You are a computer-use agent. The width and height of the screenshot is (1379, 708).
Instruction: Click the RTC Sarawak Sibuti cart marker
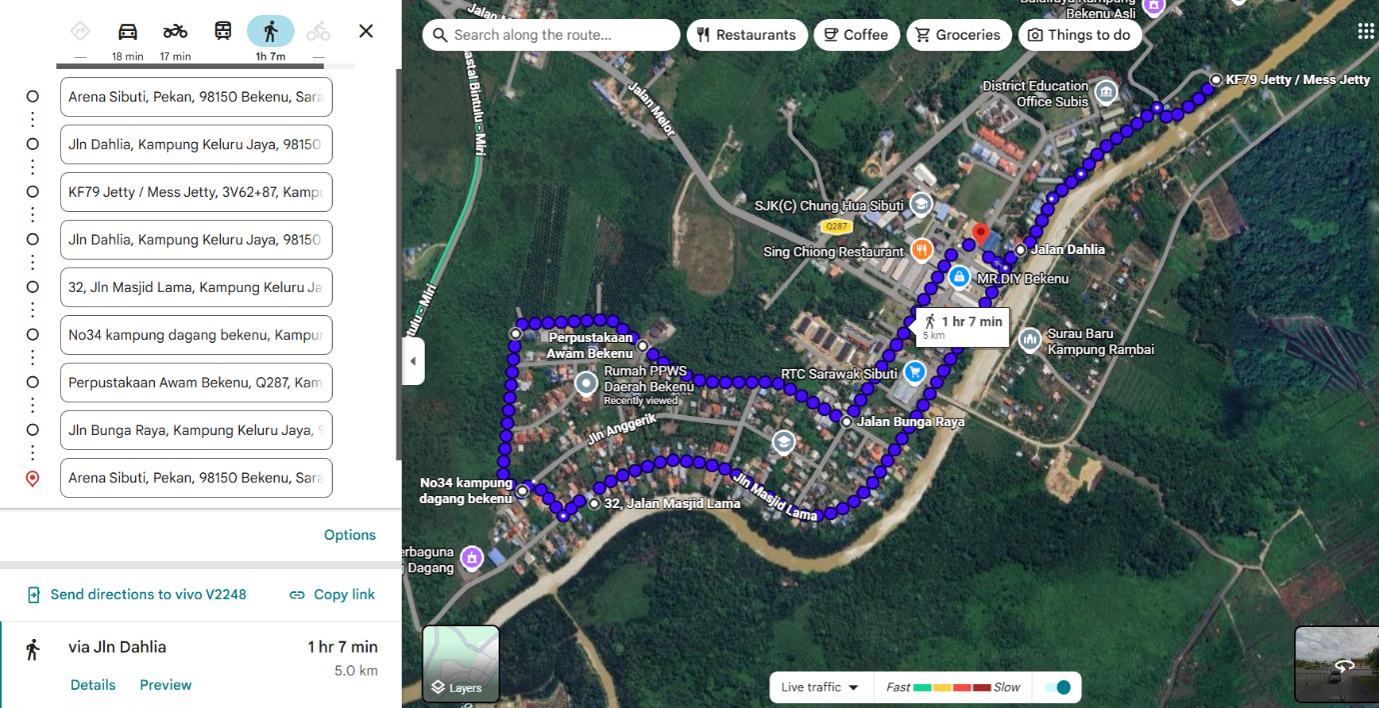click(914, 373)
